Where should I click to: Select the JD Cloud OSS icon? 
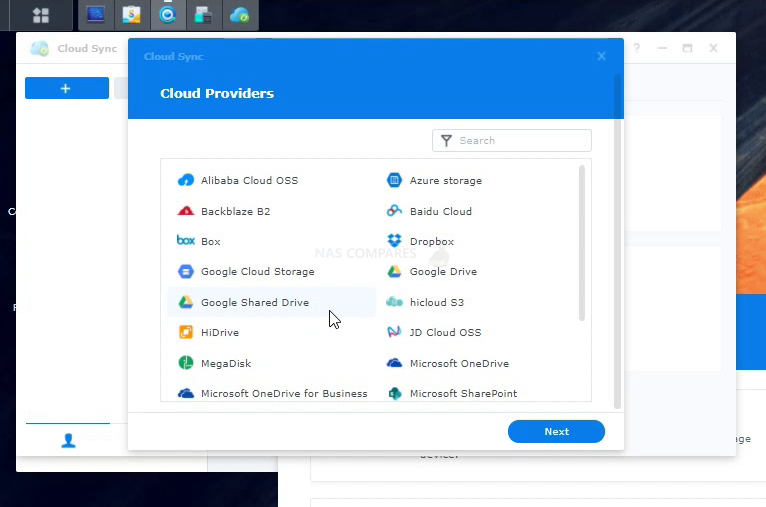(x=394, y=332)
